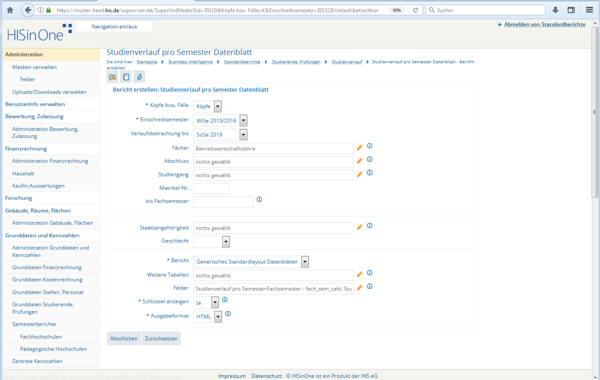The image size is (600, 380).
Task: Edit Studiengang selection with pencil icon
Action: point(360,174)
